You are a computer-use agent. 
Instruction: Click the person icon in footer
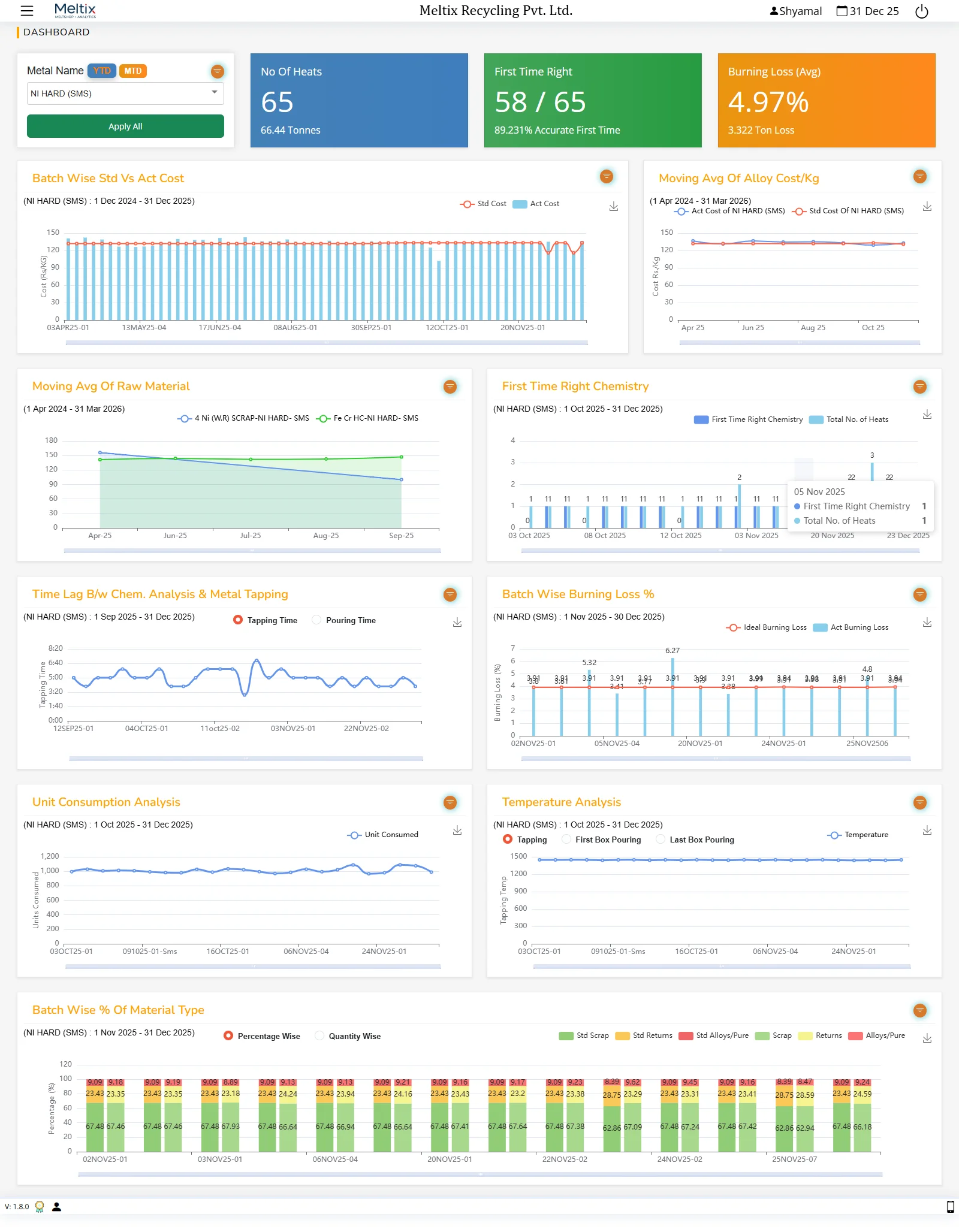57,1206
